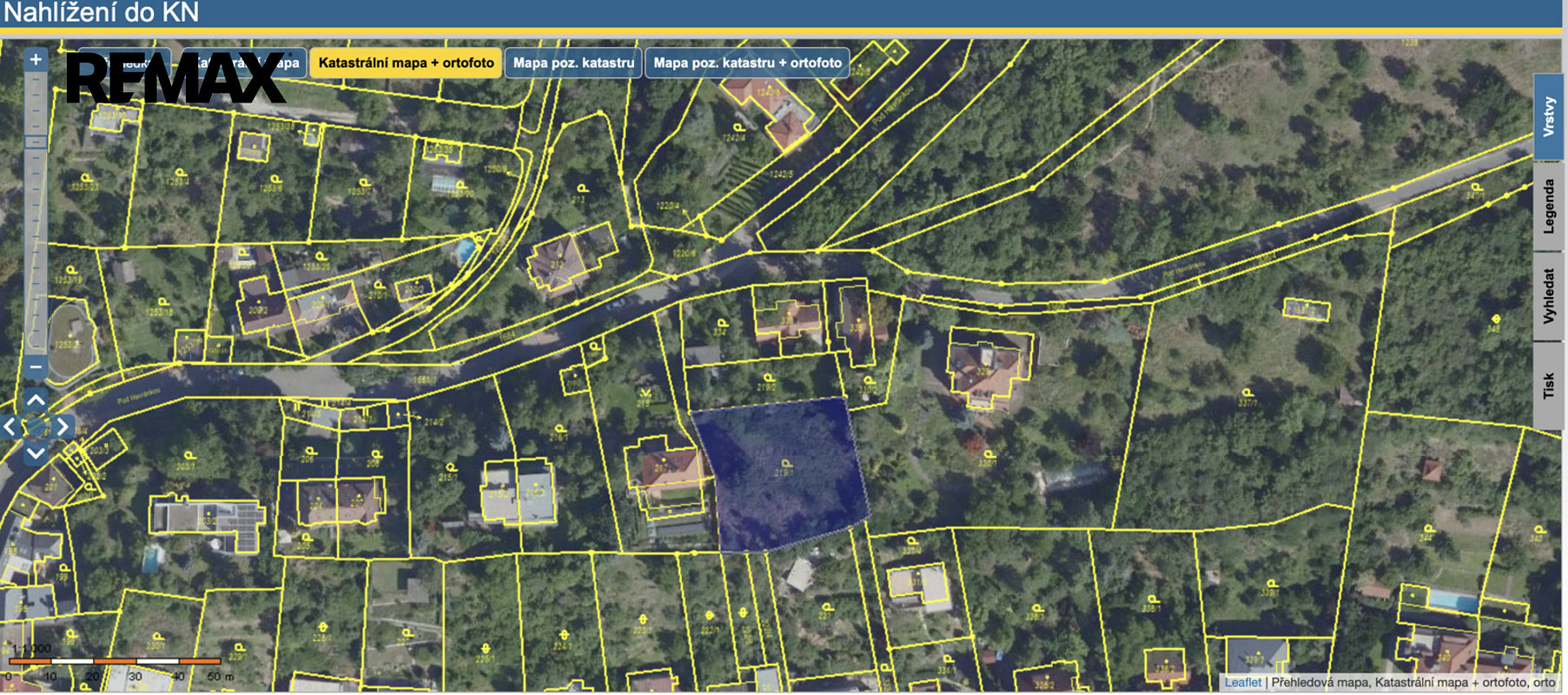Viewport: 1568px width, 695px height.
Task: Click parcel label 1253/25
Action: pos(316,266)
